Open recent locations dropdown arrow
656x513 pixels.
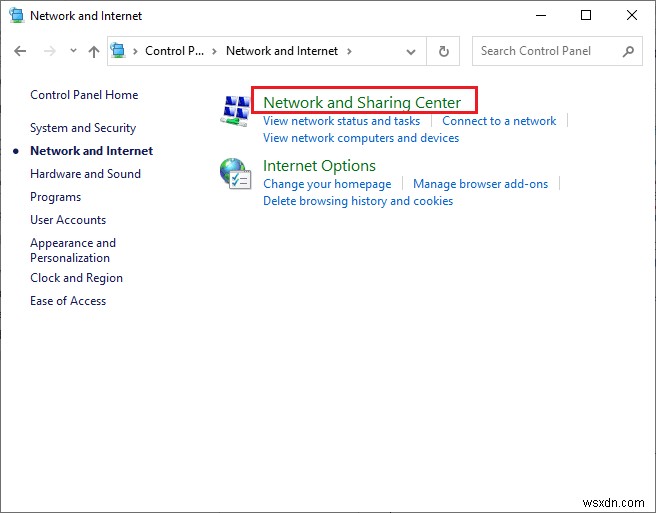point(73,51)
